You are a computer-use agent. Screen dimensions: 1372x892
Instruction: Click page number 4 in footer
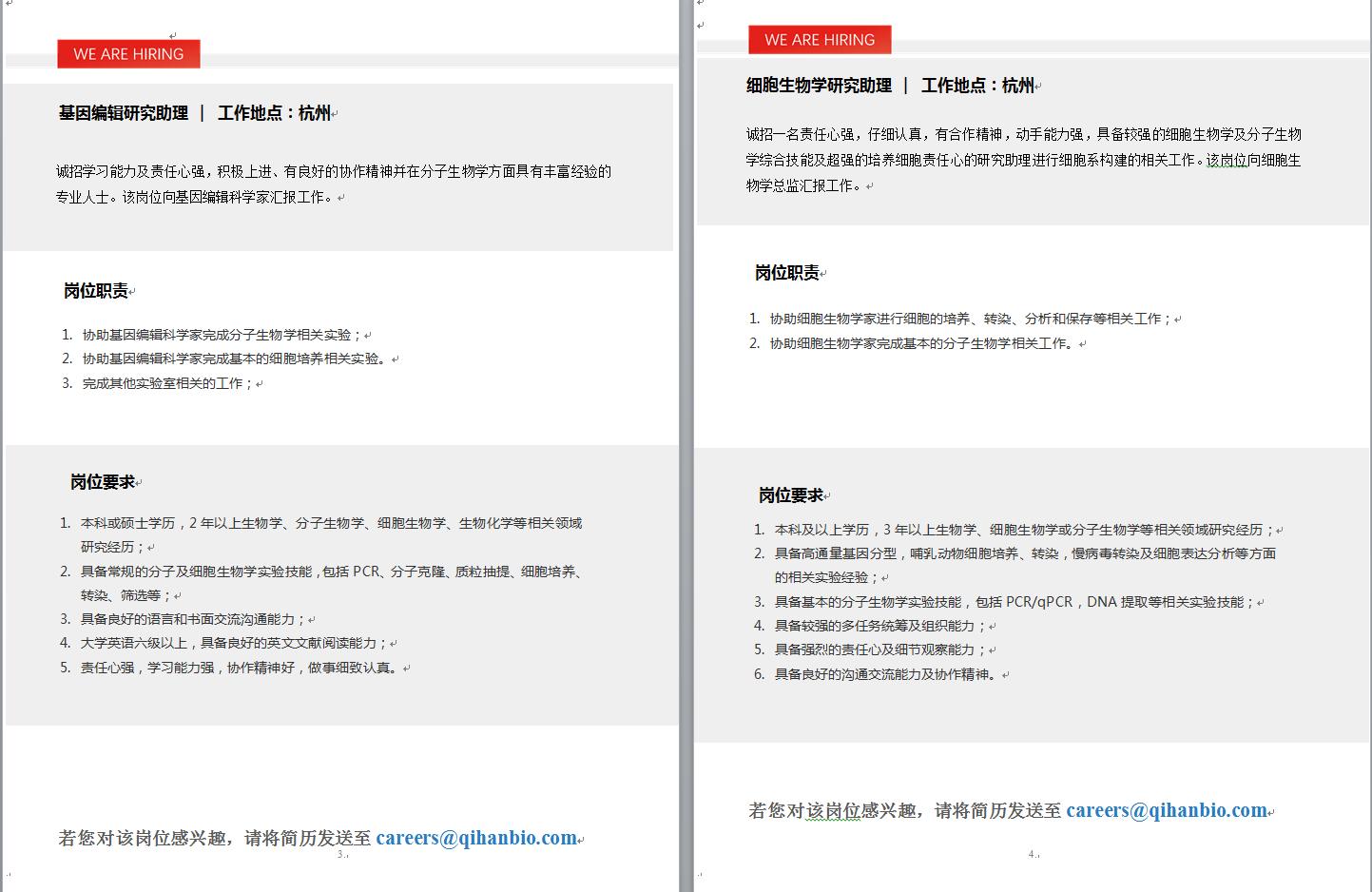1032,855
